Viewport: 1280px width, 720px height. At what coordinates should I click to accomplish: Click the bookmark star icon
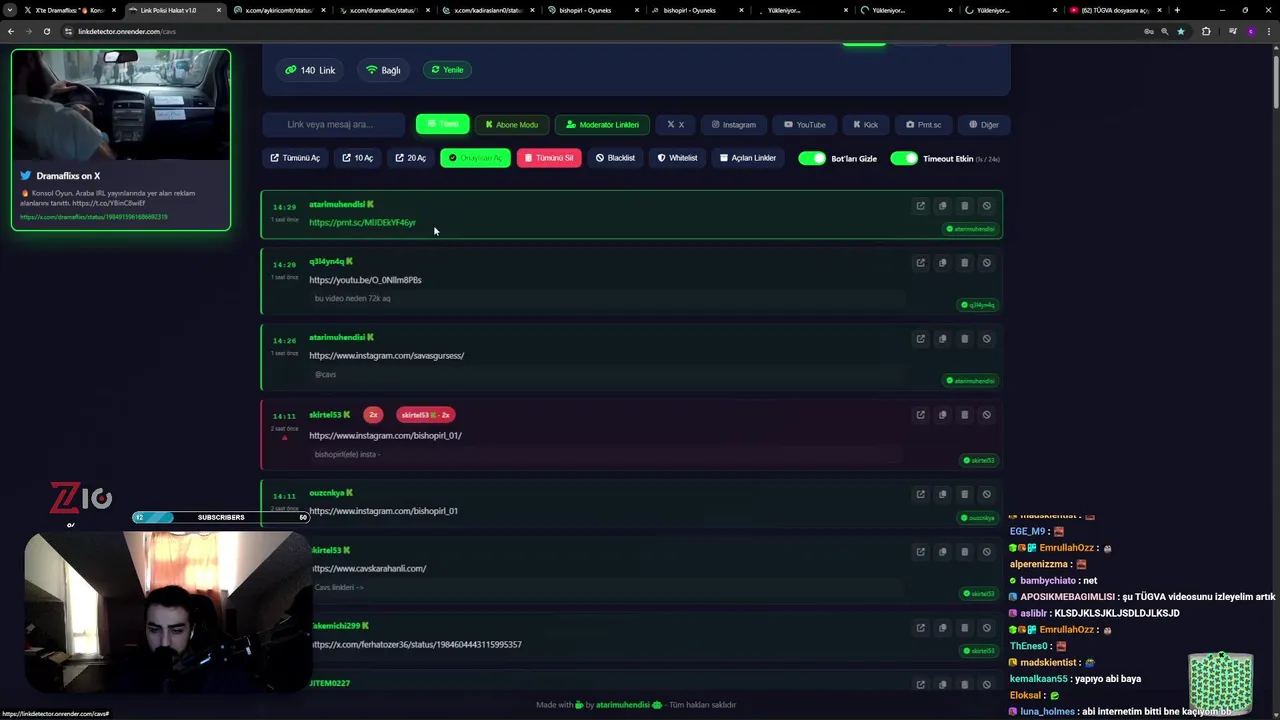(1181, 31)
